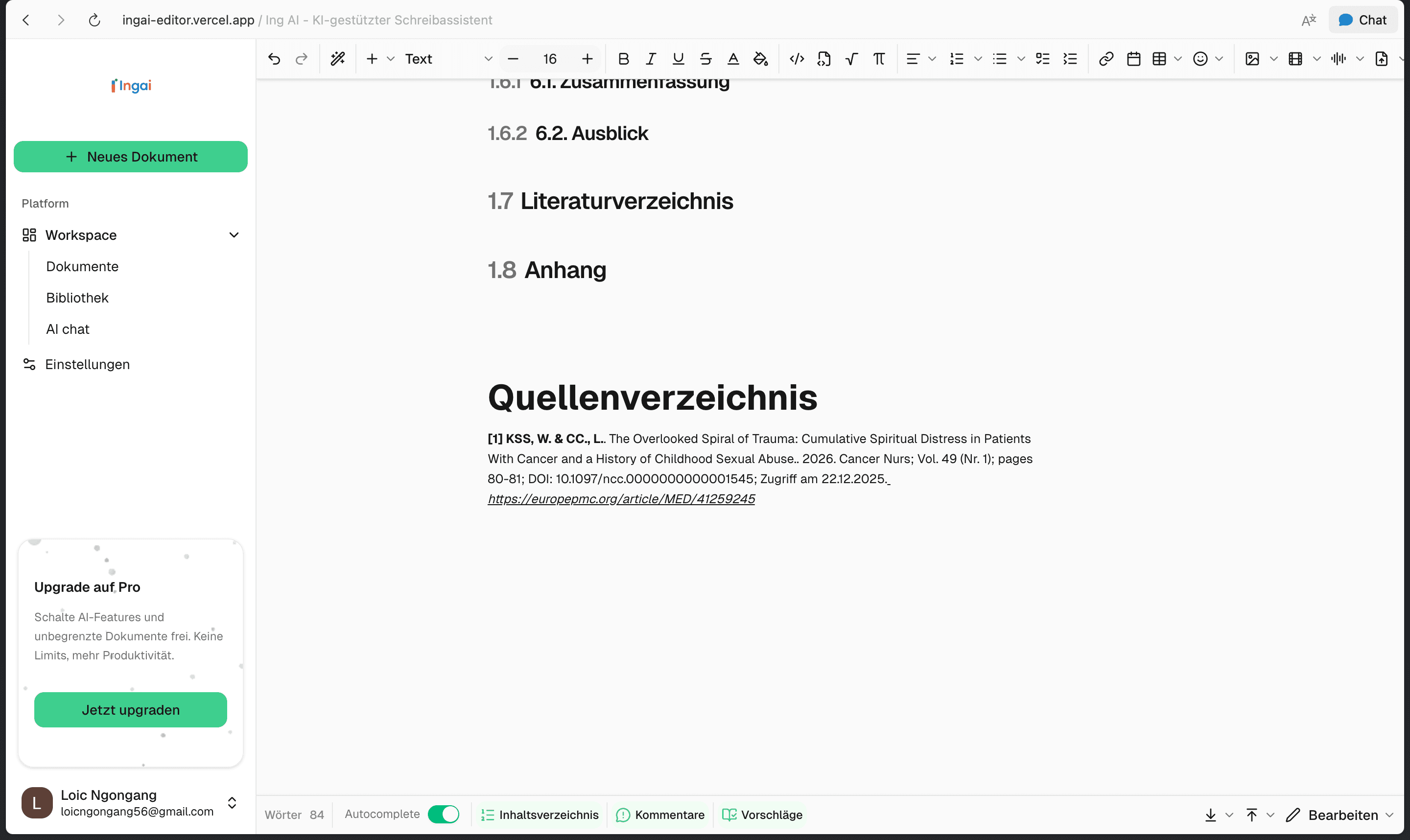Screen dimensions: 1410x840
Task: Switch to AI chat in sidebar
Action: tap(68, 328)
